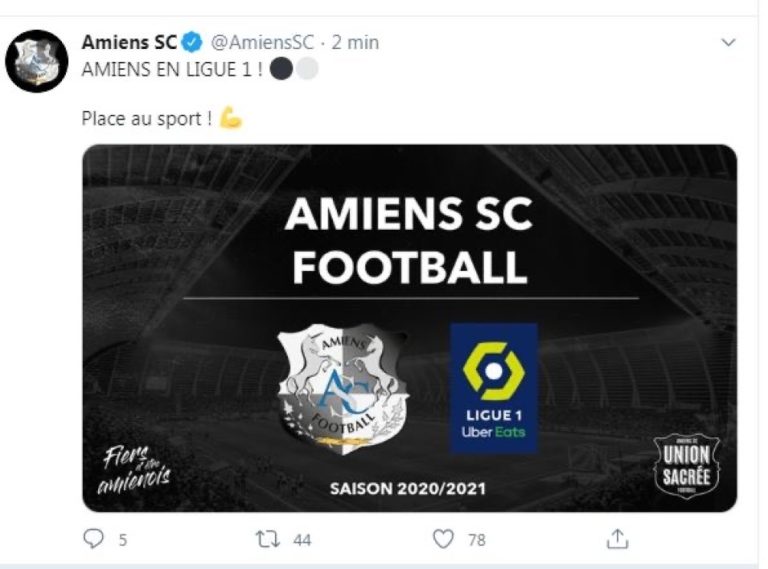Viewport: 768px width, 569px height.
Task: Open the tweet via the 2 min timestamp
Action: [x=355, y=43]
